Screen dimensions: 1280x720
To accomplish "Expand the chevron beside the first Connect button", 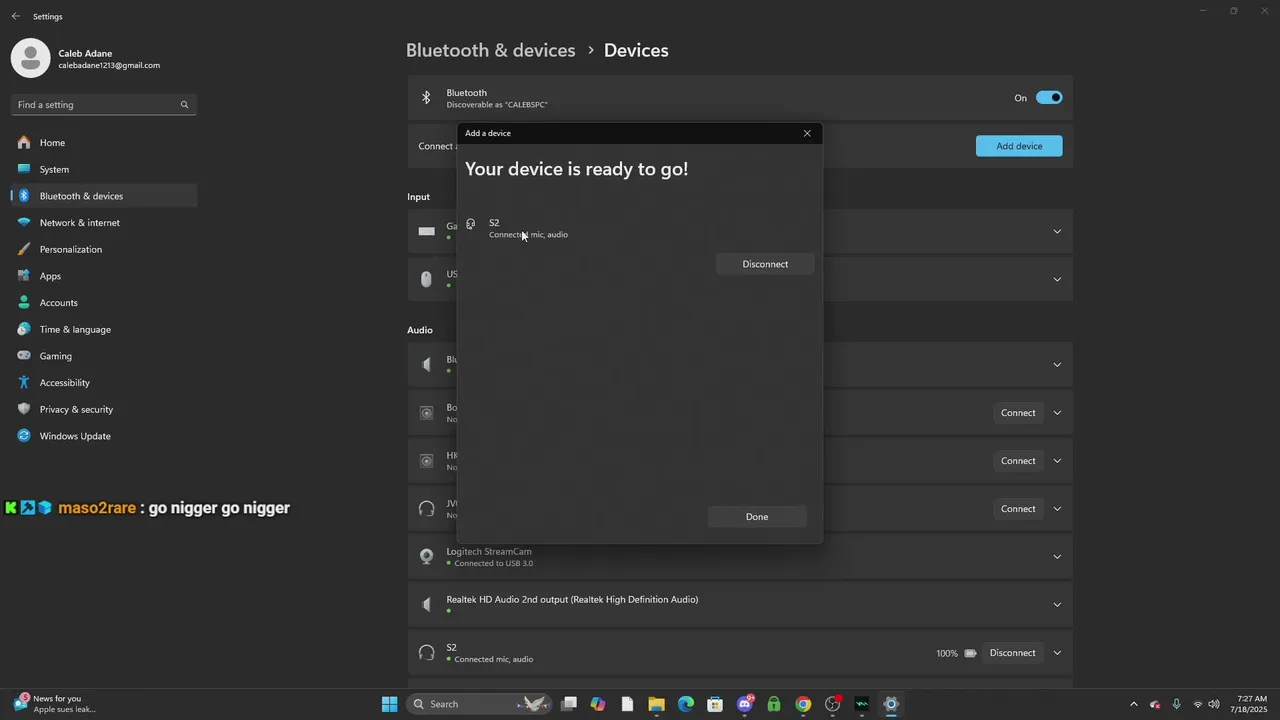I will 1057,413.
